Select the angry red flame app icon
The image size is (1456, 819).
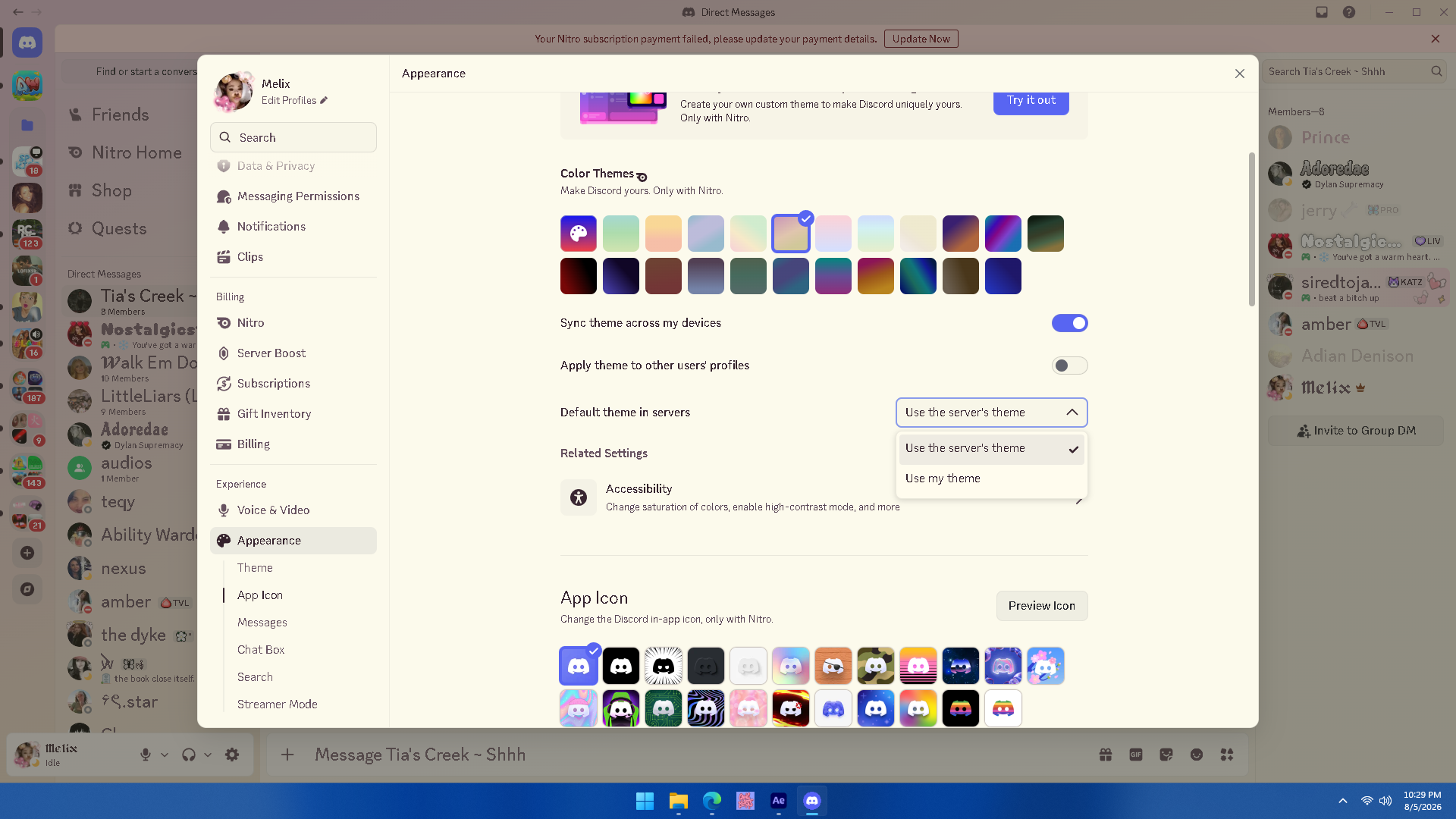pos(791,708)
